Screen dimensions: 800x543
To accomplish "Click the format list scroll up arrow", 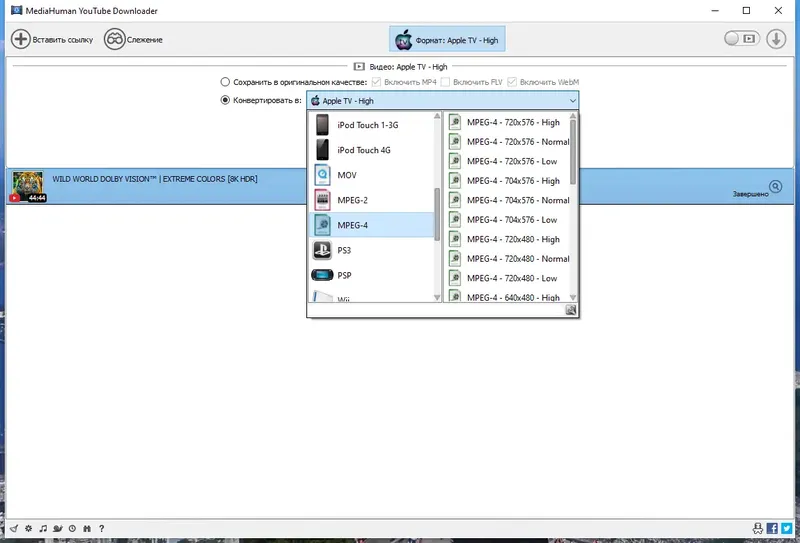I will [437, 116].
